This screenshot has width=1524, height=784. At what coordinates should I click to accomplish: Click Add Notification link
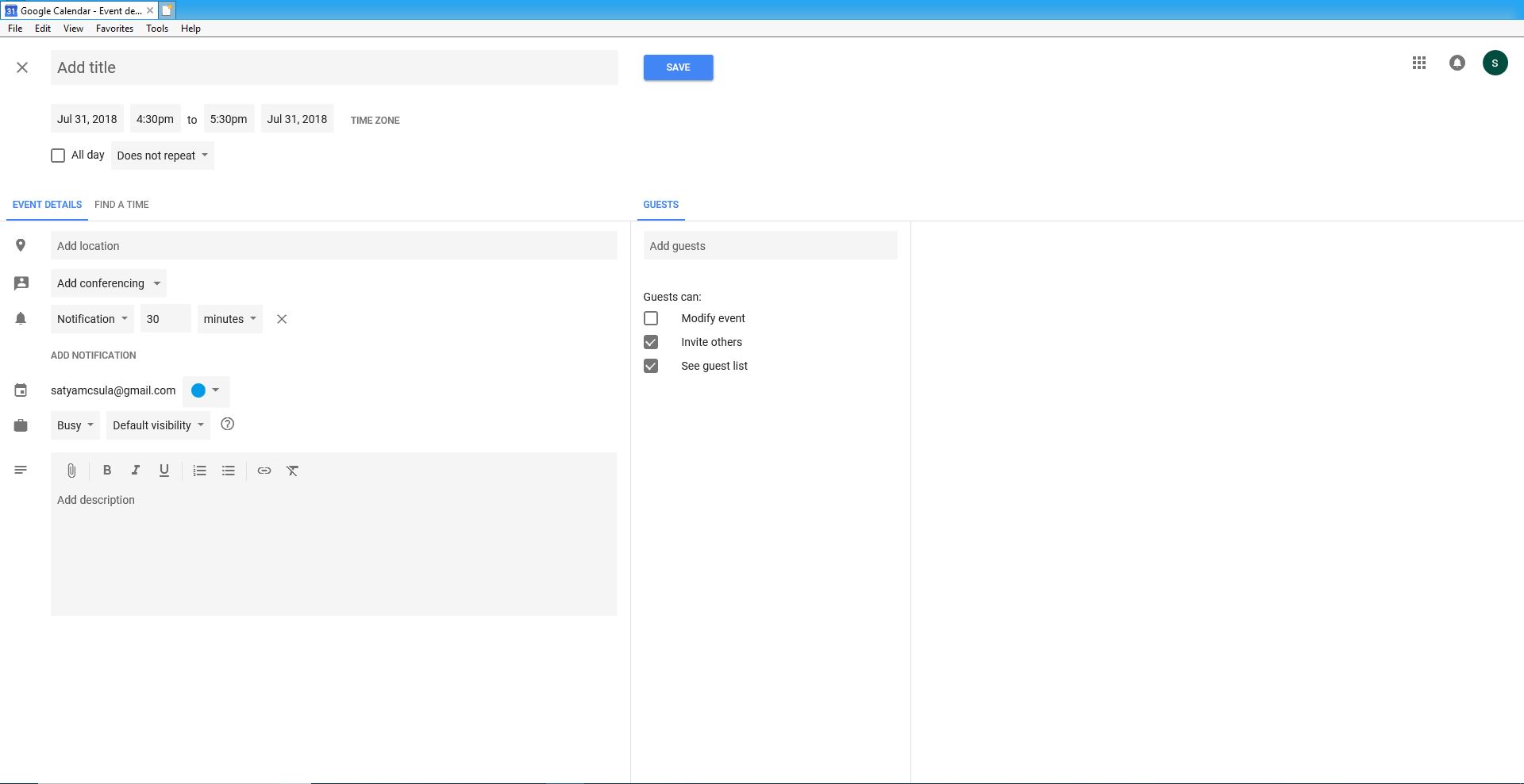tap(94, 355)
